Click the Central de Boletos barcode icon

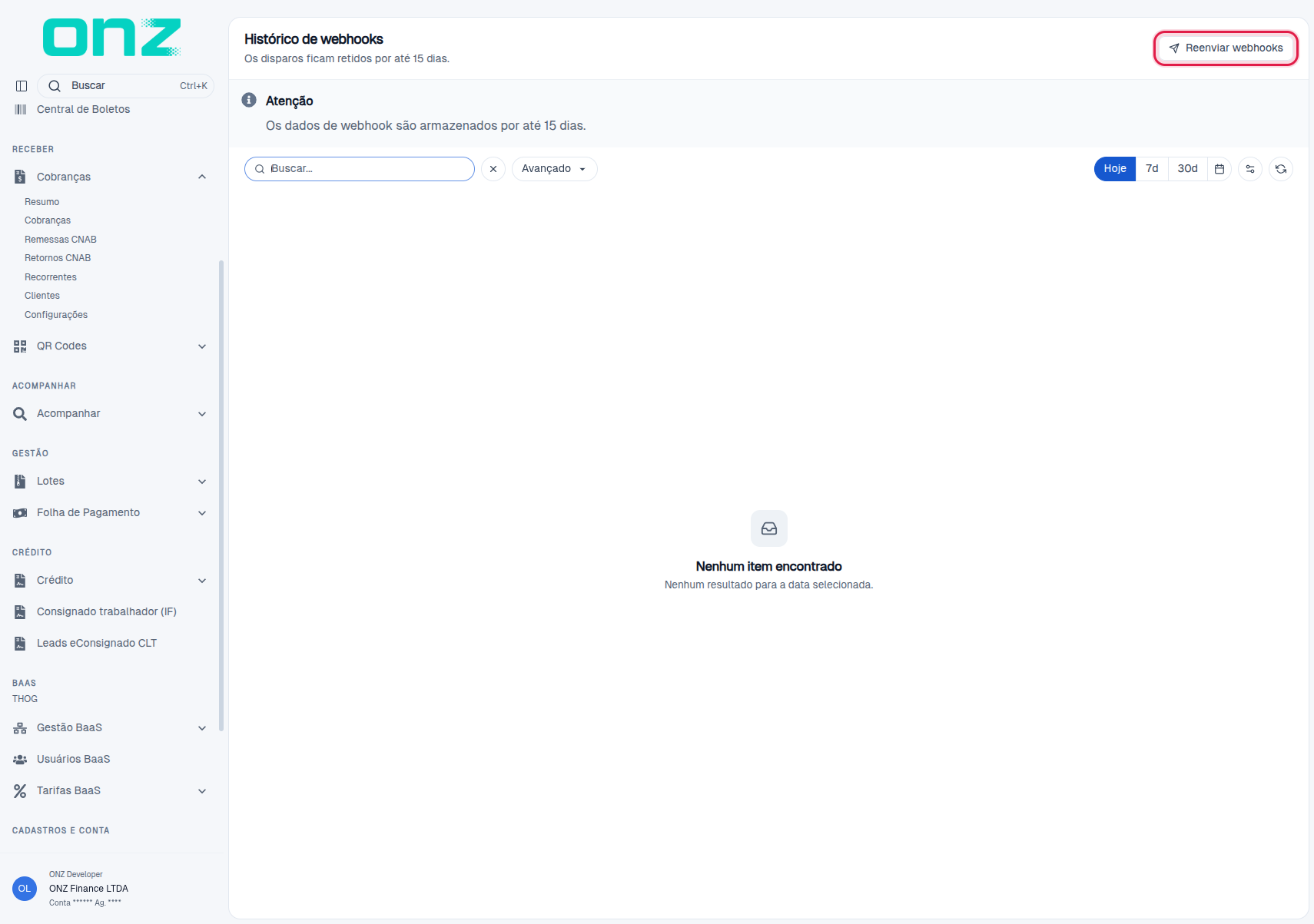point(20,109)
